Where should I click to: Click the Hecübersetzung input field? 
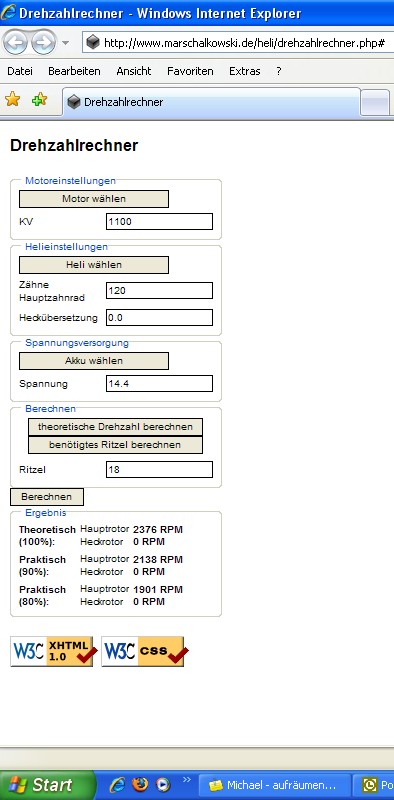tap(159, 317)
